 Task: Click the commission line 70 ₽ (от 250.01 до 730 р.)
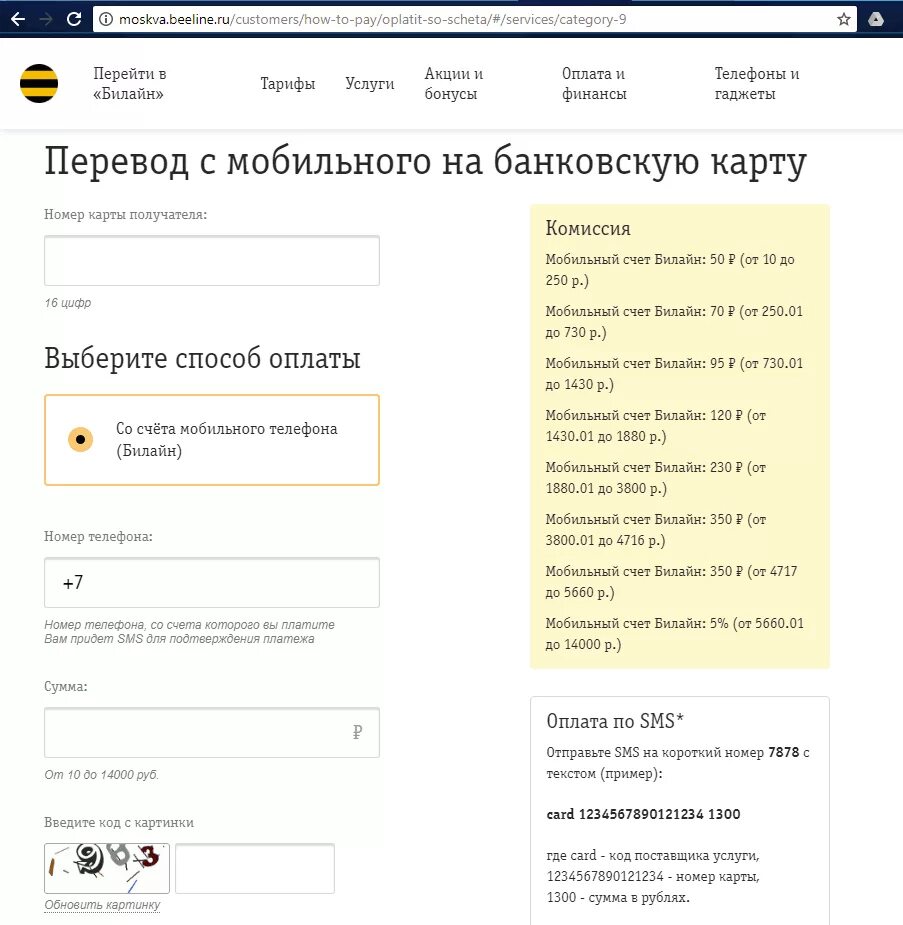(x=674, y=322)
